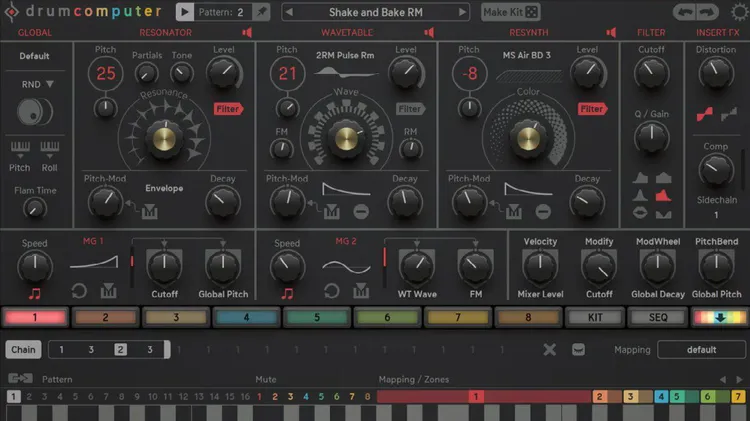Open the MG 1 waveform shape display

[x=94, y=262]
